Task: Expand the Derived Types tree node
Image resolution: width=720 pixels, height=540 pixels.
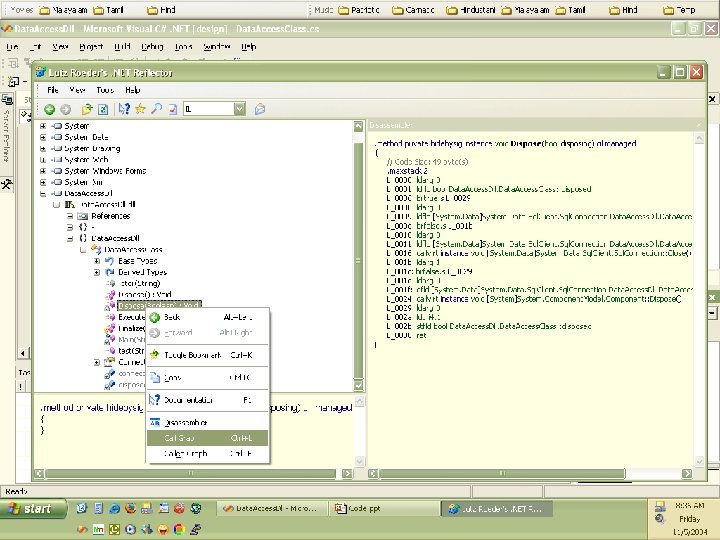Action: (x=97, y=271)
